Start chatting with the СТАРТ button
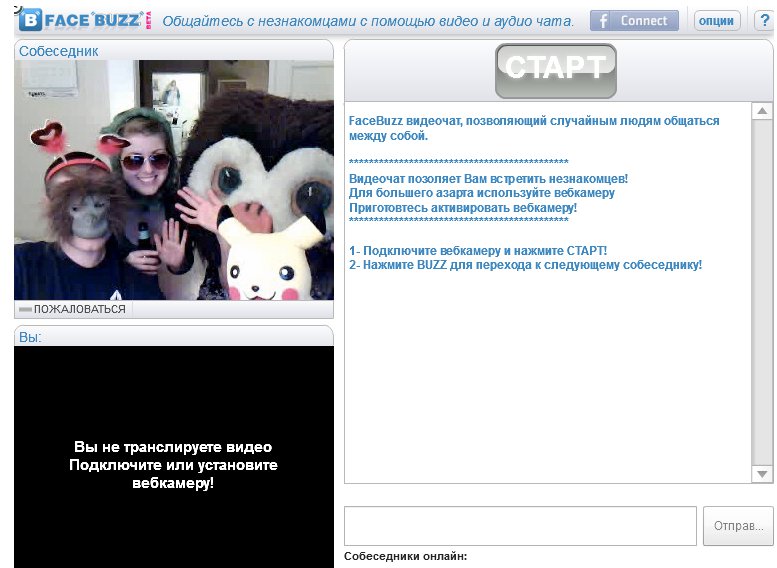Viewport: 777px width, 568px height. click(x=555, y=70)
